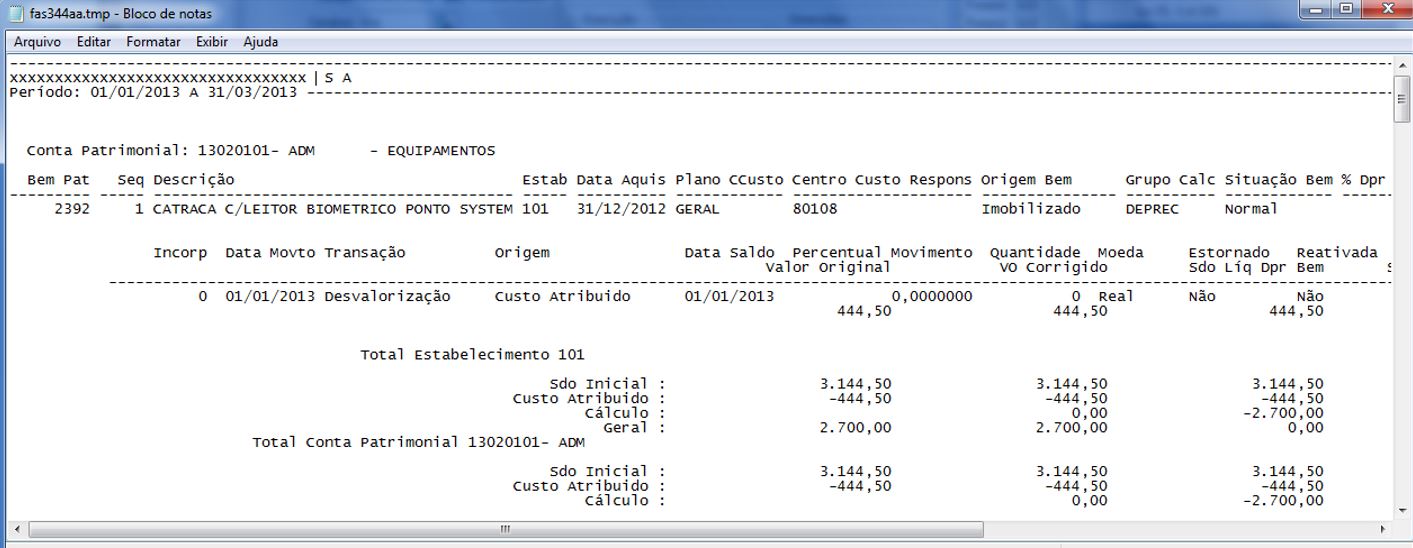Click the 'Percentual Movimento' sub-header
This screenshot has height=548, width=1413.
882,252
